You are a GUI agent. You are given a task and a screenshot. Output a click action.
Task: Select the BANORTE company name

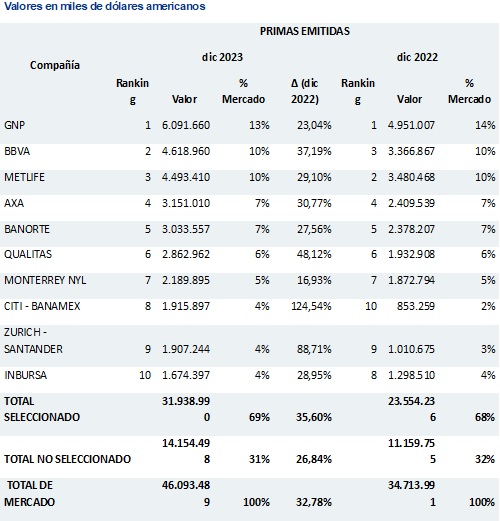coord(27,229)
